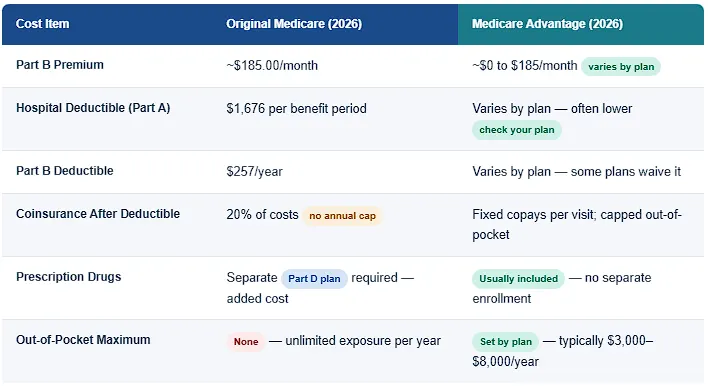Select the 'no annual cap' orange badge
The image size is (708, 386).
pyautogui.click(x=342, y=216)
